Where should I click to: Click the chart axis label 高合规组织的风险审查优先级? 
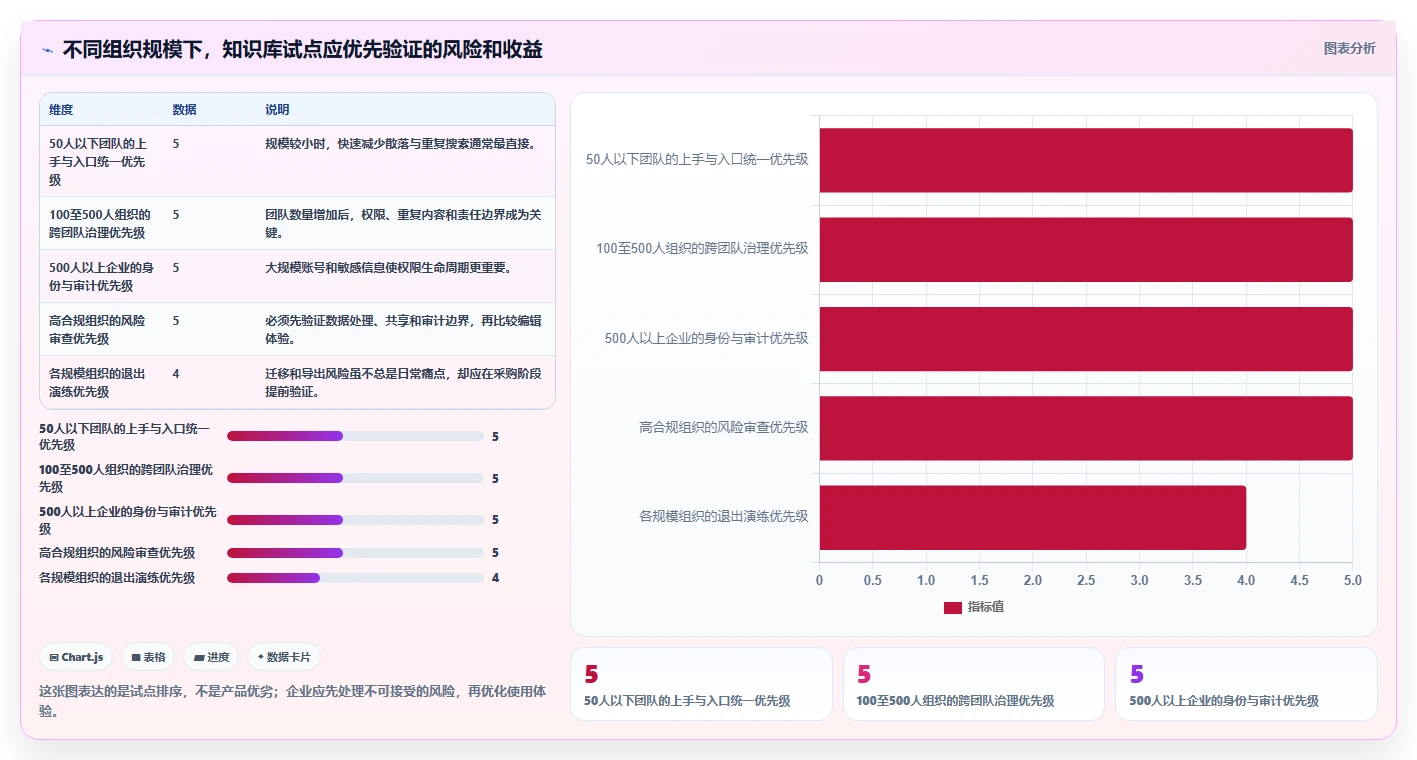point(724,427)
